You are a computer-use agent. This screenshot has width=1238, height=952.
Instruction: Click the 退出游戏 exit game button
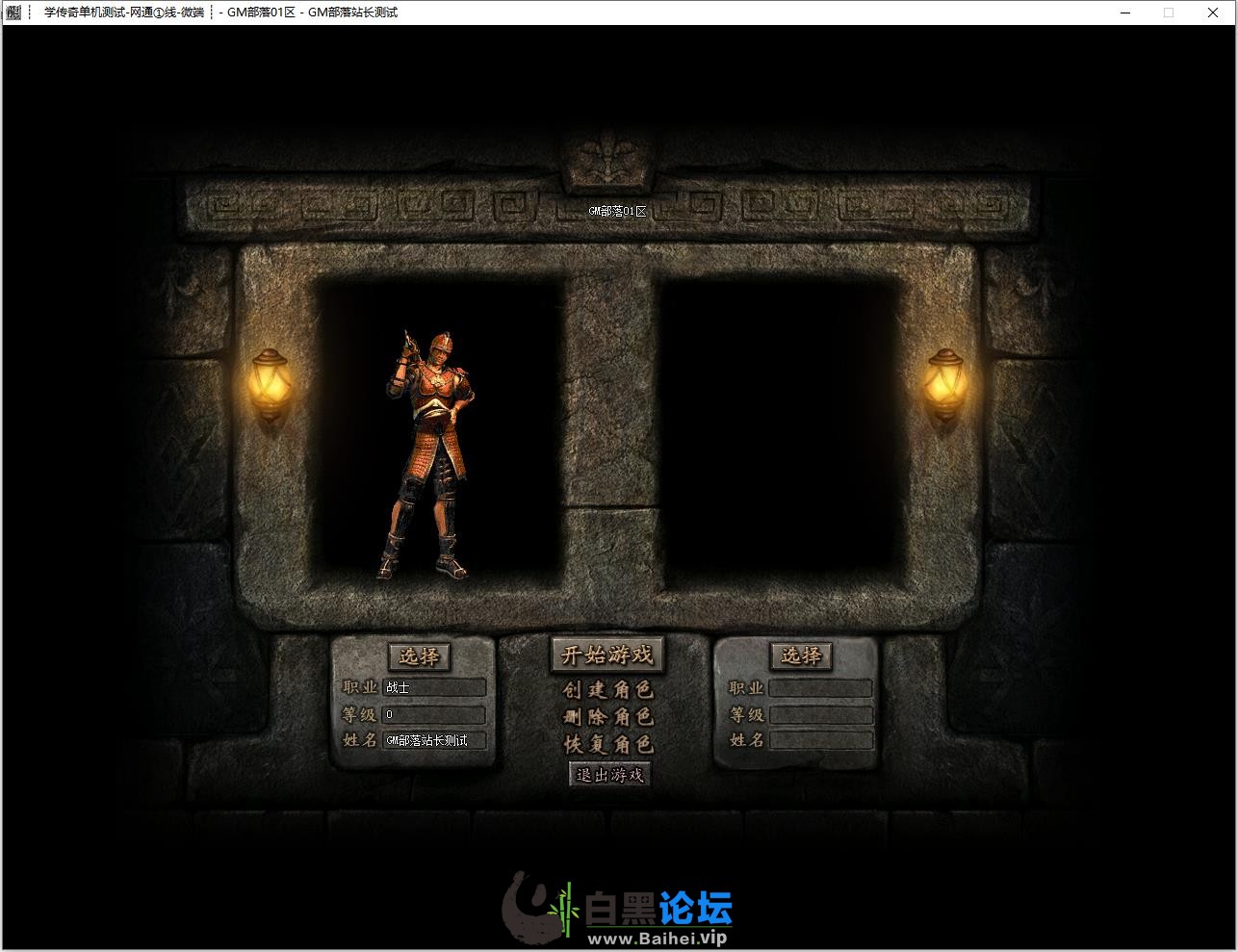click(x=609, y=775)
